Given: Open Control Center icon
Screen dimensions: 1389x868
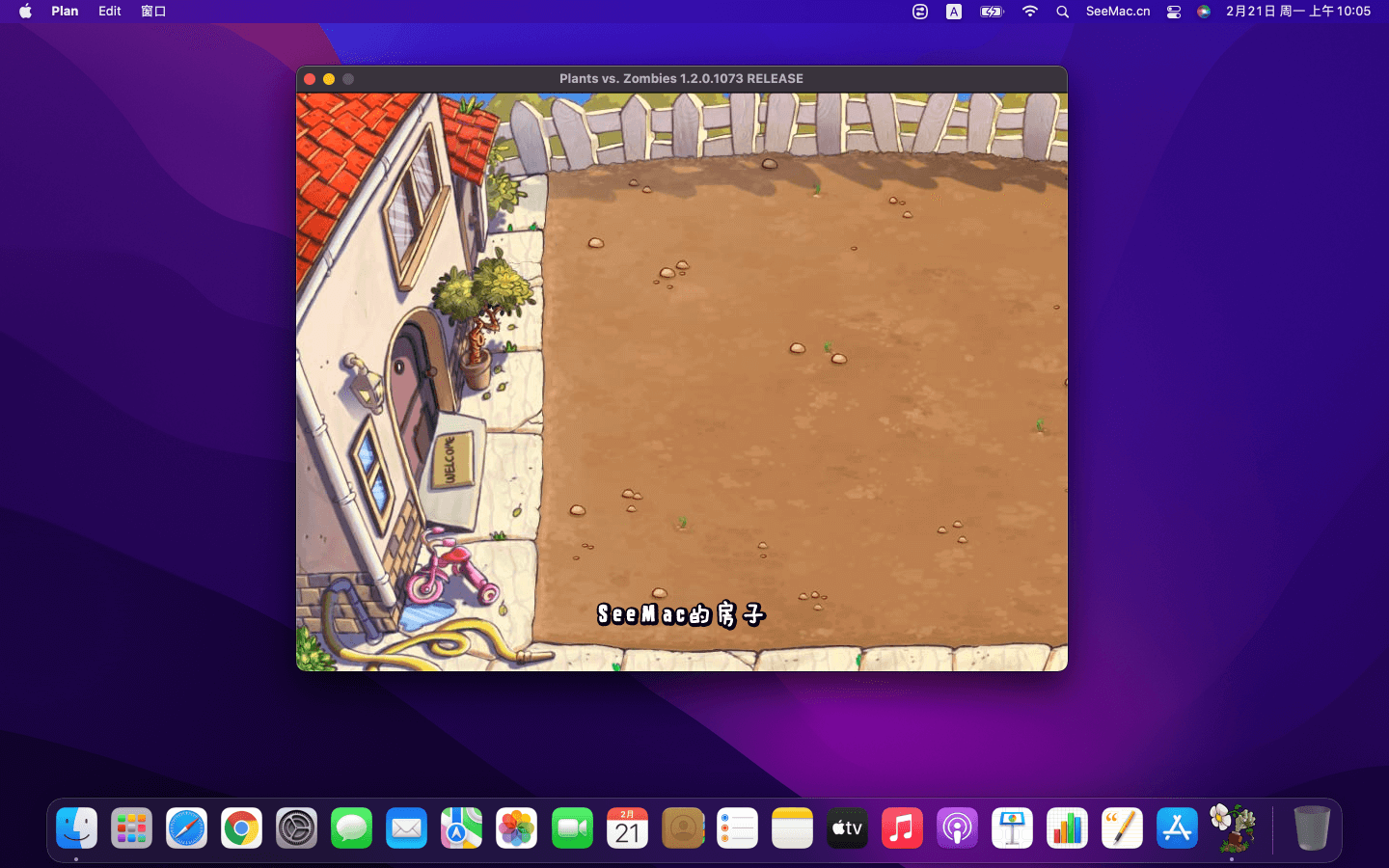Looking at the screenshot, I should [x=1174, y=12].
